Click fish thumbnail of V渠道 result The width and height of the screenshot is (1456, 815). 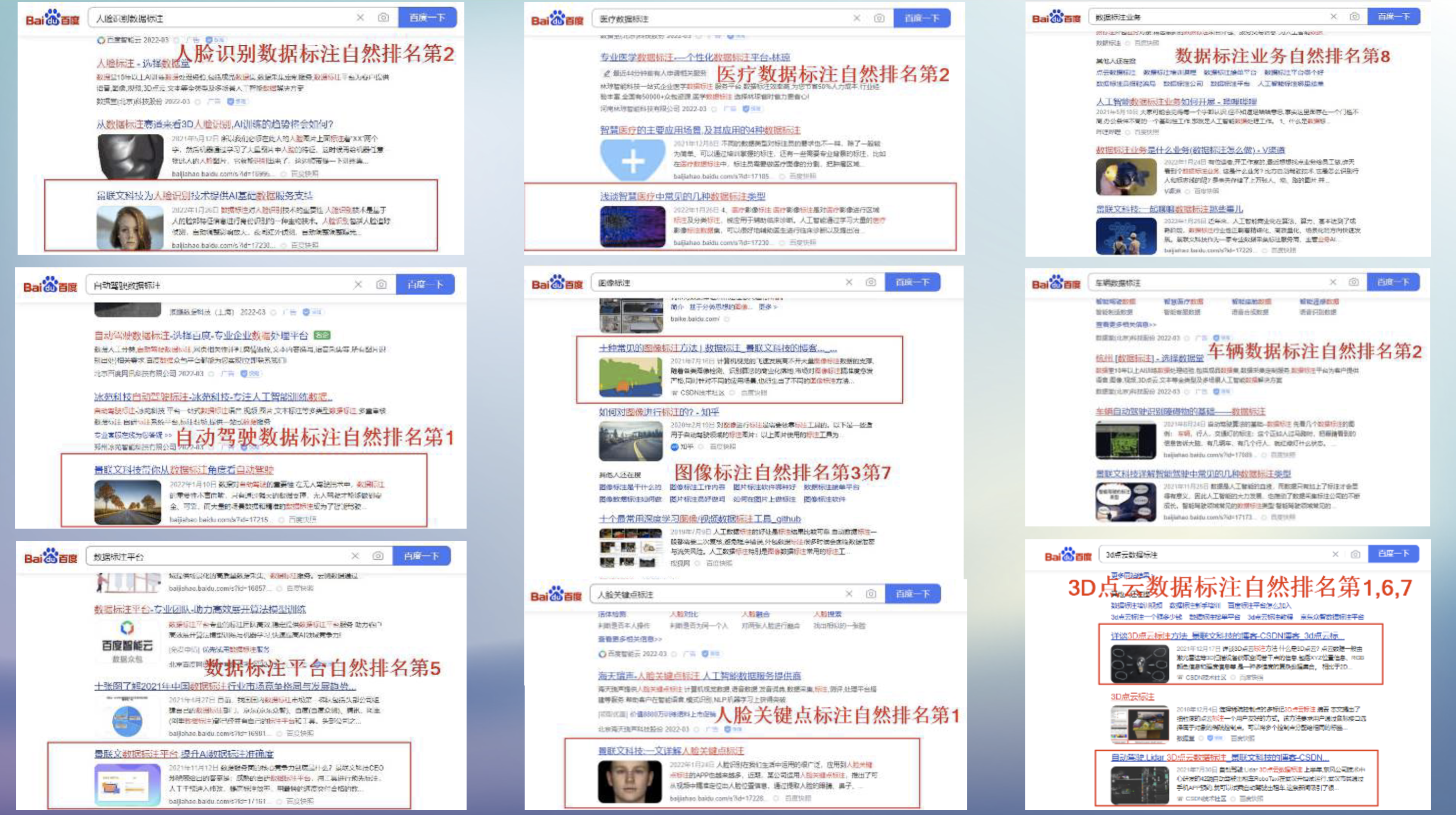click(x=1126, y=177)
